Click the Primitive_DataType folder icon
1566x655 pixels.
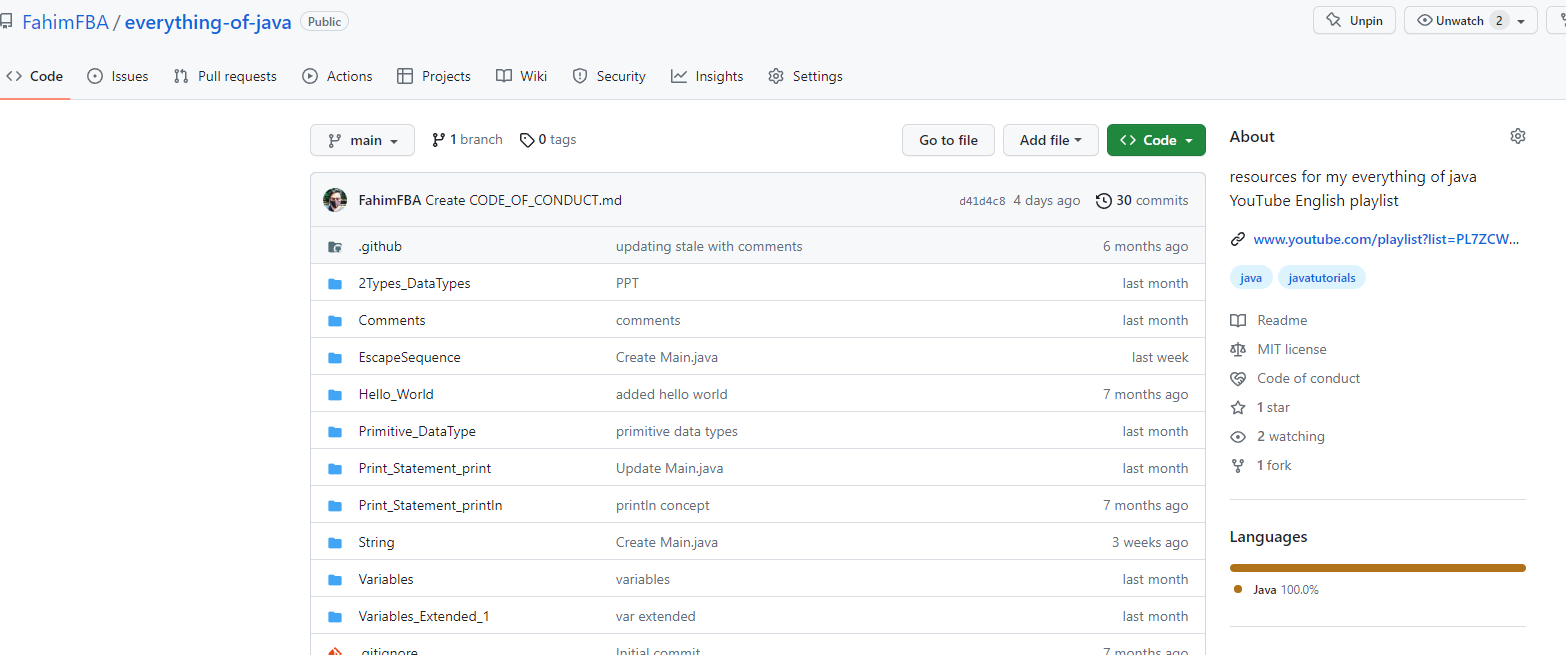335,431
